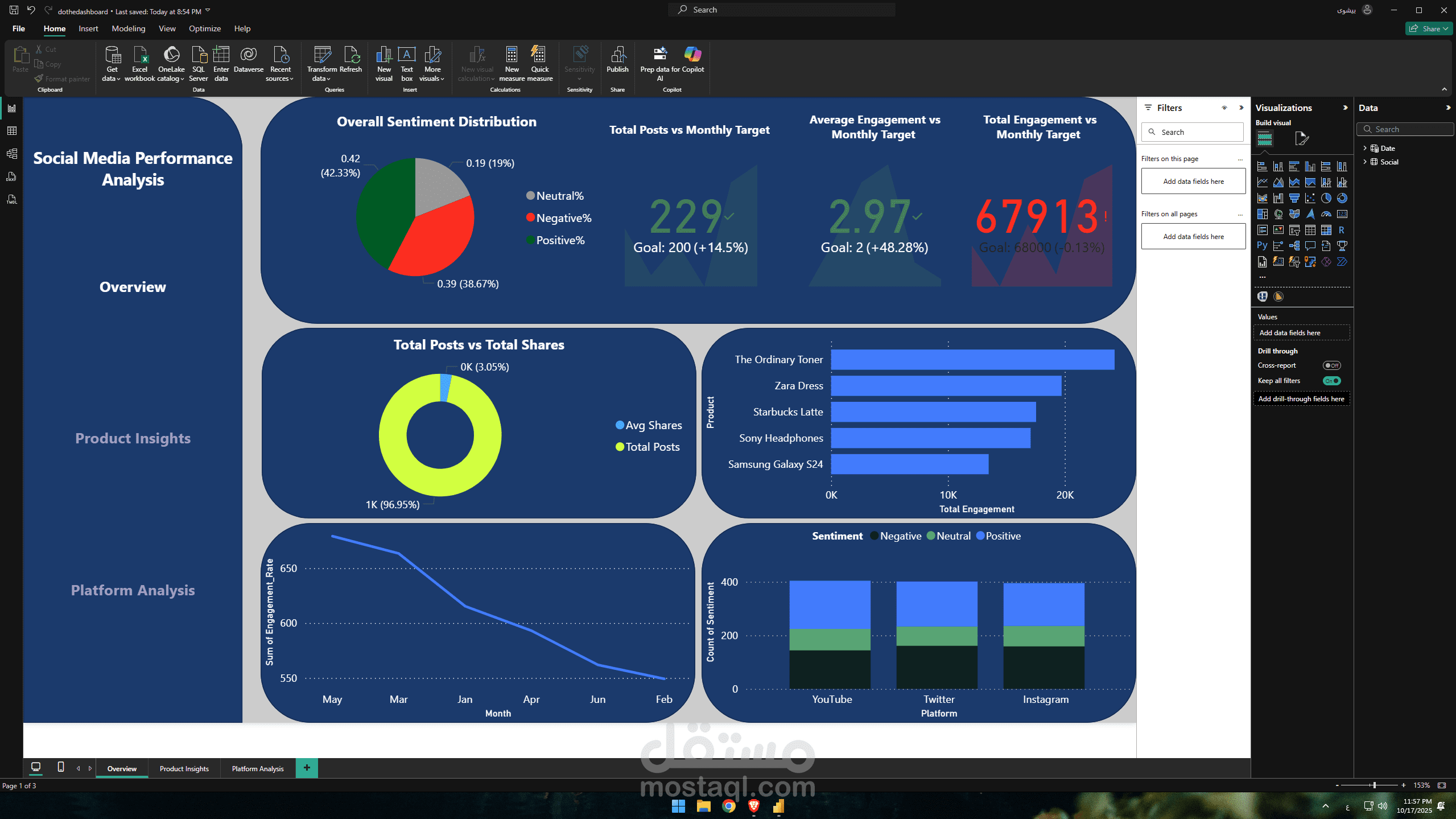Select the donut chart visual icon
Viewport: 1456px width, 819px height.
(1342, 198)
